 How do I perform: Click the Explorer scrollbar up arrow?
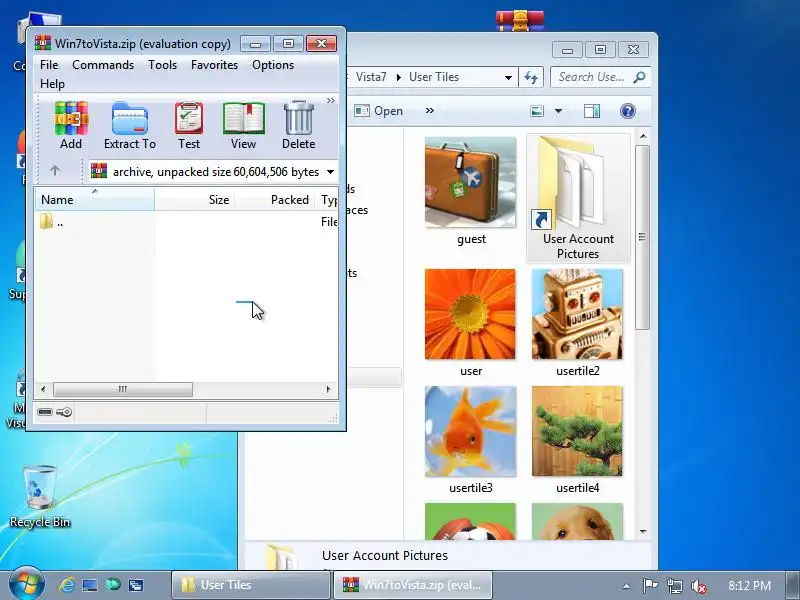[x=643, y=136]
